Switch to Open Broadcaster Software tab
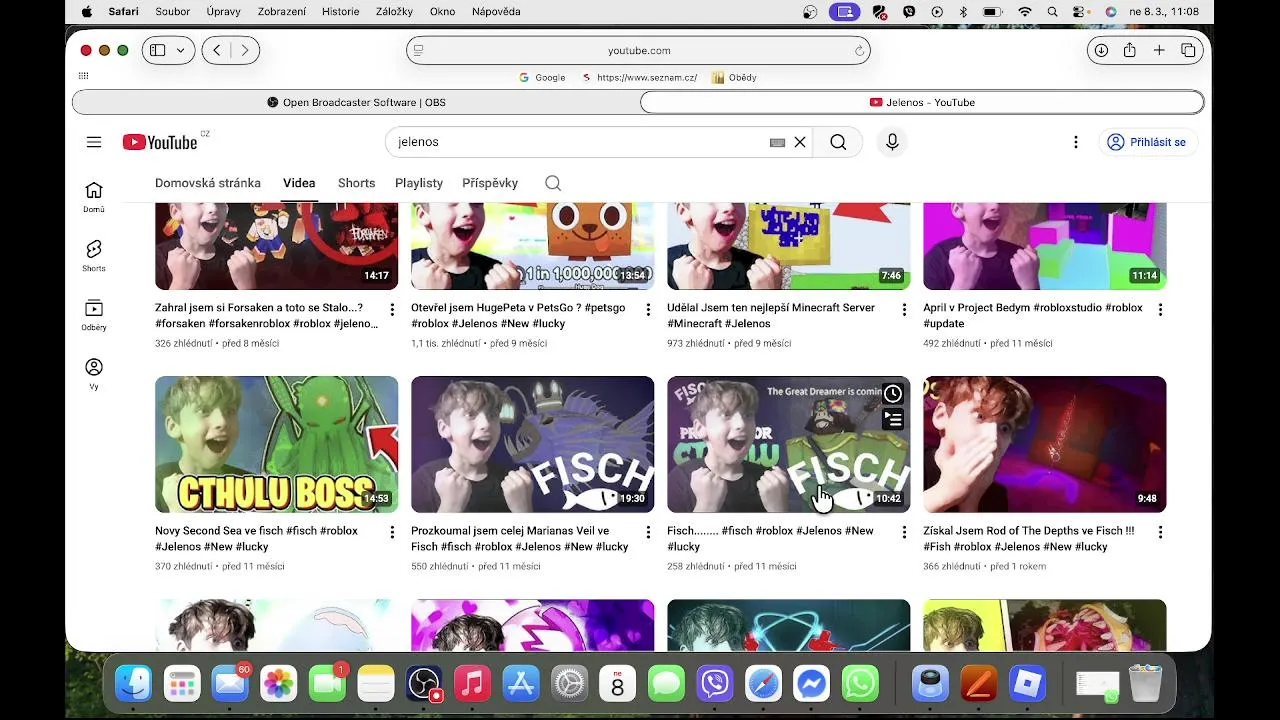The image size is (1280, 720). [356, 102]
